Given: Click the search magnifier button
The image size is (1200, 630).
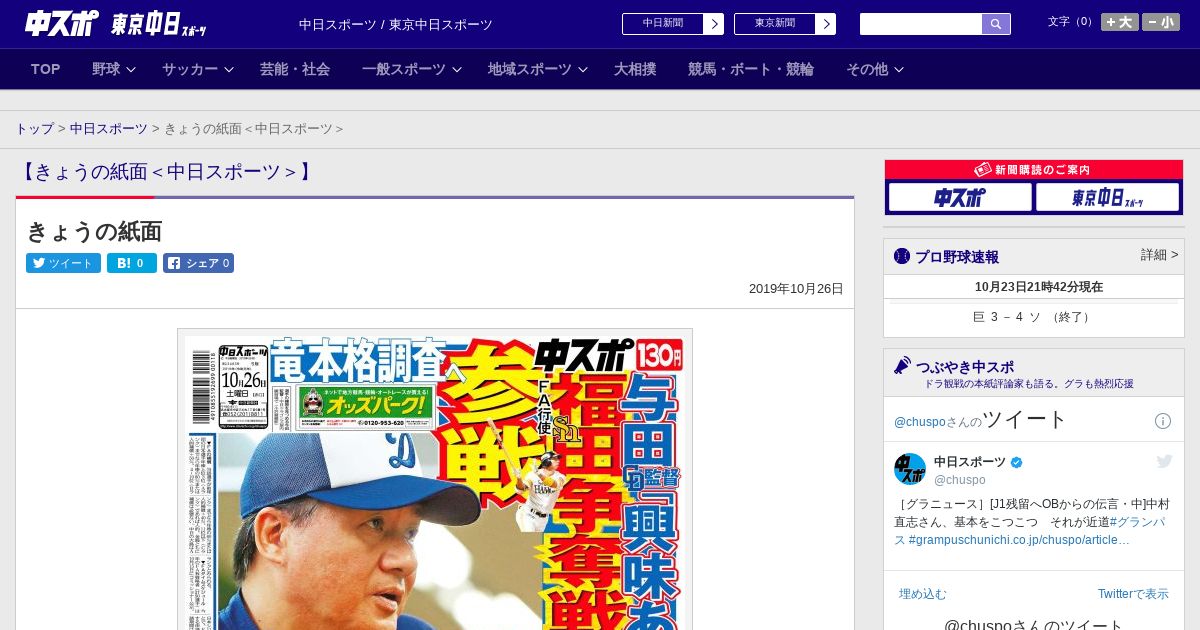Looking at the screenshot, I should 996,24.
